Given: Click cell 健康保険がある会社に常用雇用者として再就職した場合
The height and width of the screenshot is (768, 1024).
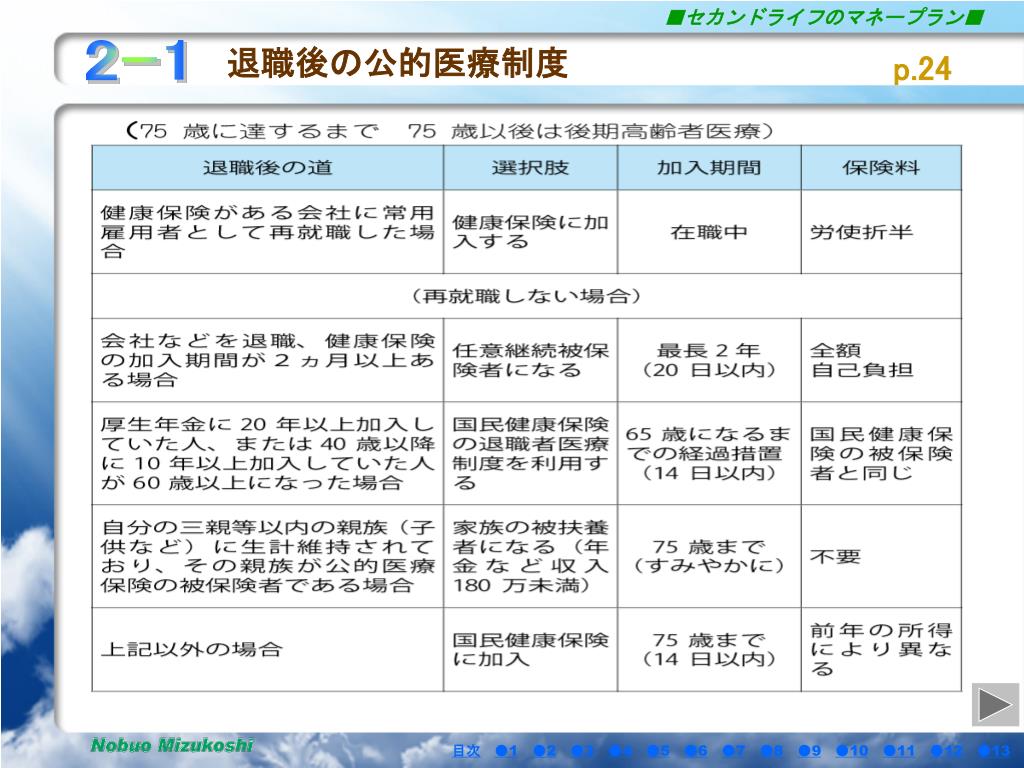Looking at the screenshot, I should pyautogui.click(x=268, y=232).
